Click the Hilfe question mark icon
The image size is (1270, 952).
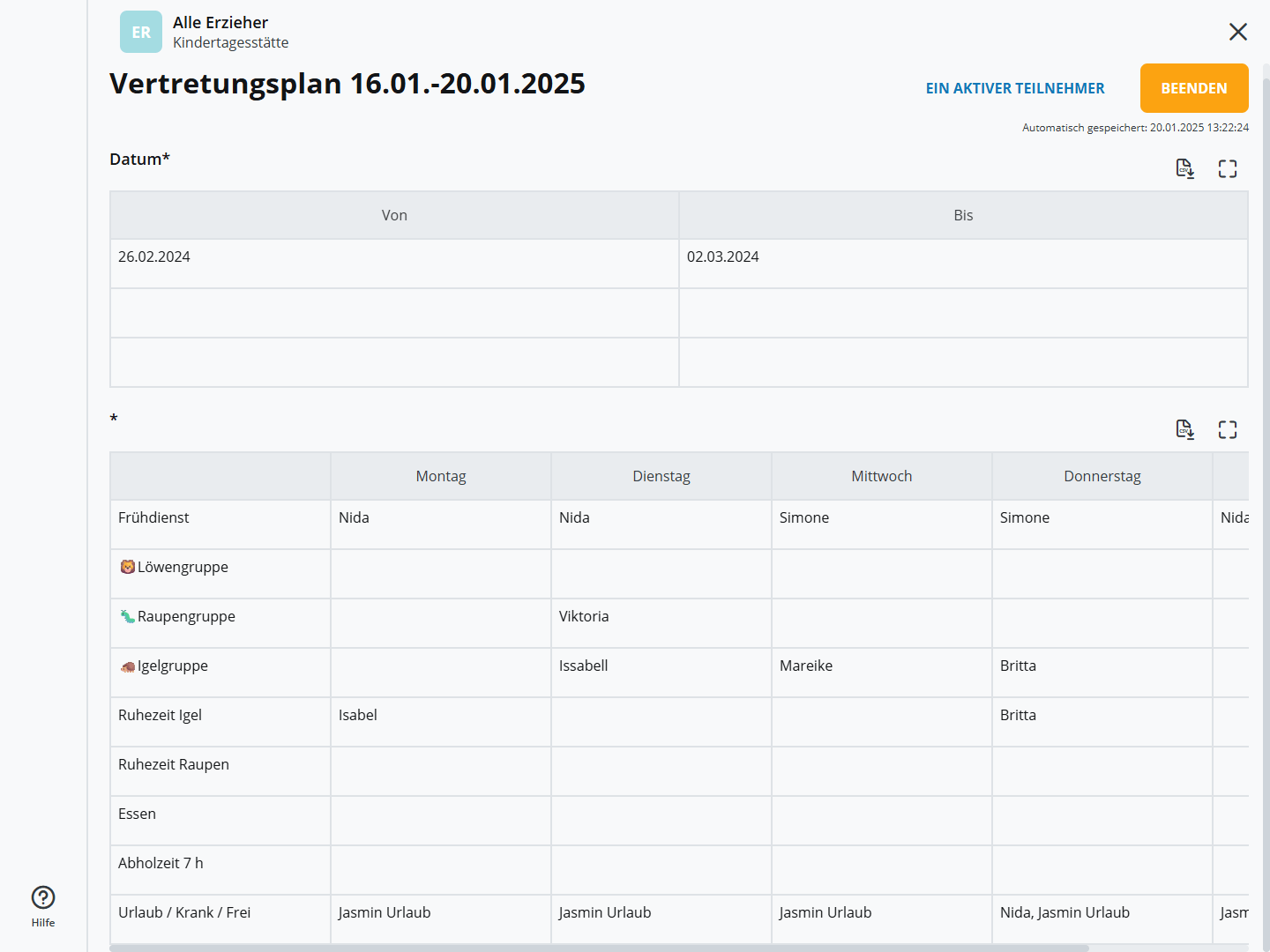pos(43,897)
